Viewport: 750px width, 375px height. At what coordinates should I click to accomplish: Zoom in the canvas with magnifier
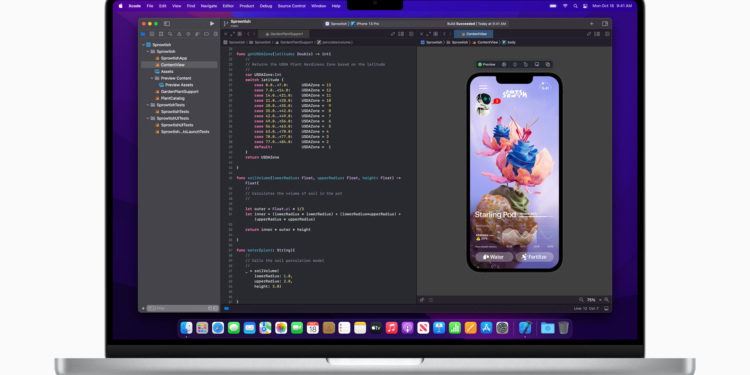pyautogui.click(x=607, y=300)
